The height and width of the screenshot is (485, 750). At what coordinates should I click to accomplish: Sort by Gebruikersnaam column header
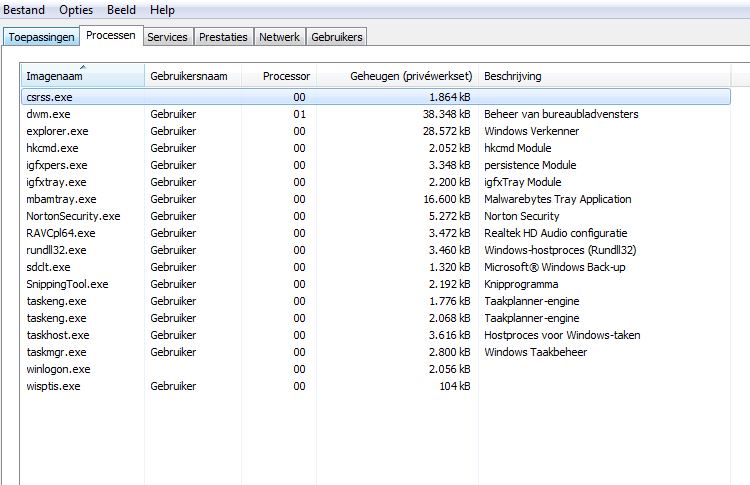[195, 76]
